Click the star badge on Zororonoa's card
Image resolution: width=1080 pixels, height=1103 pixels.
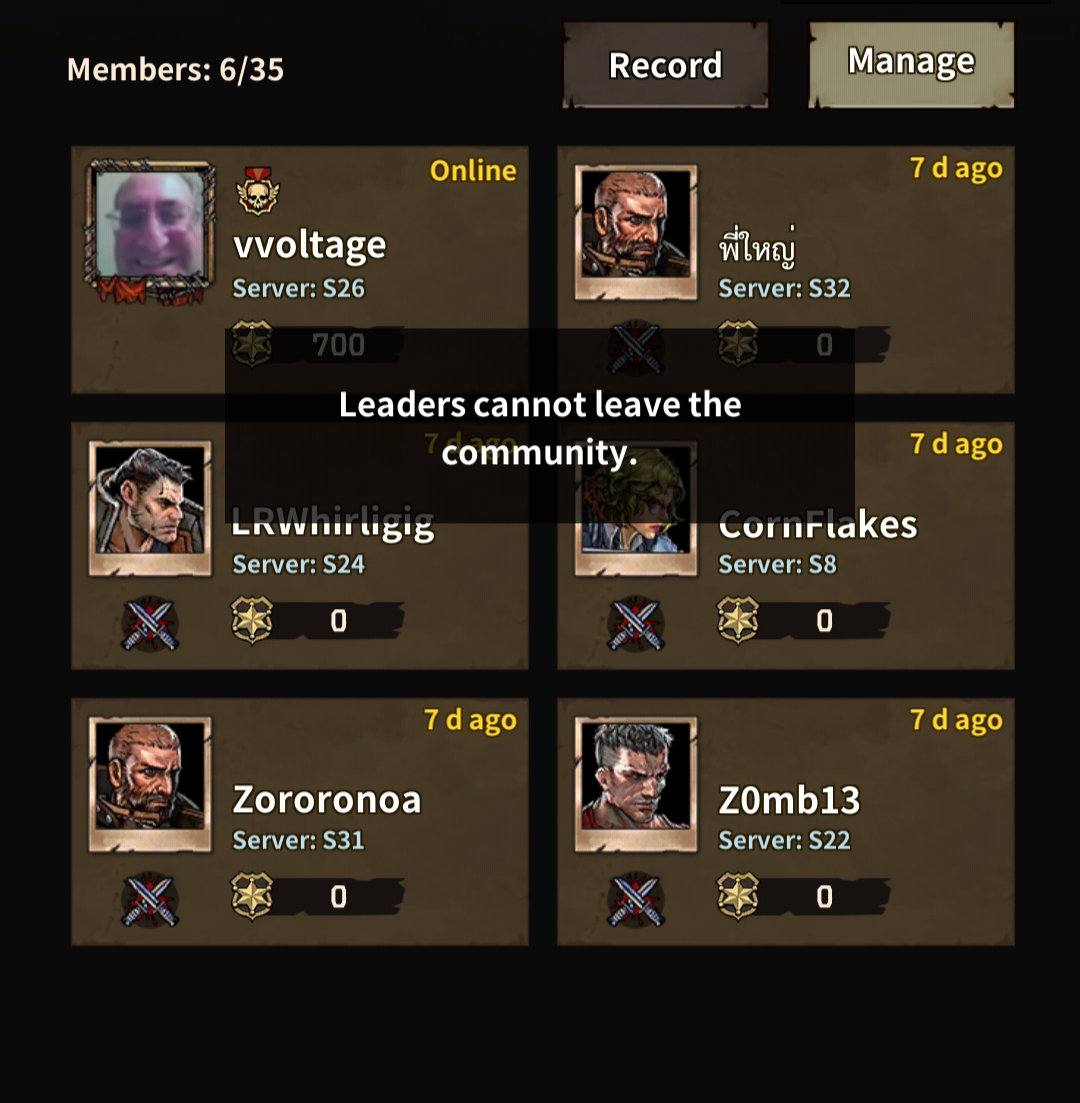[x=252, y=896]
